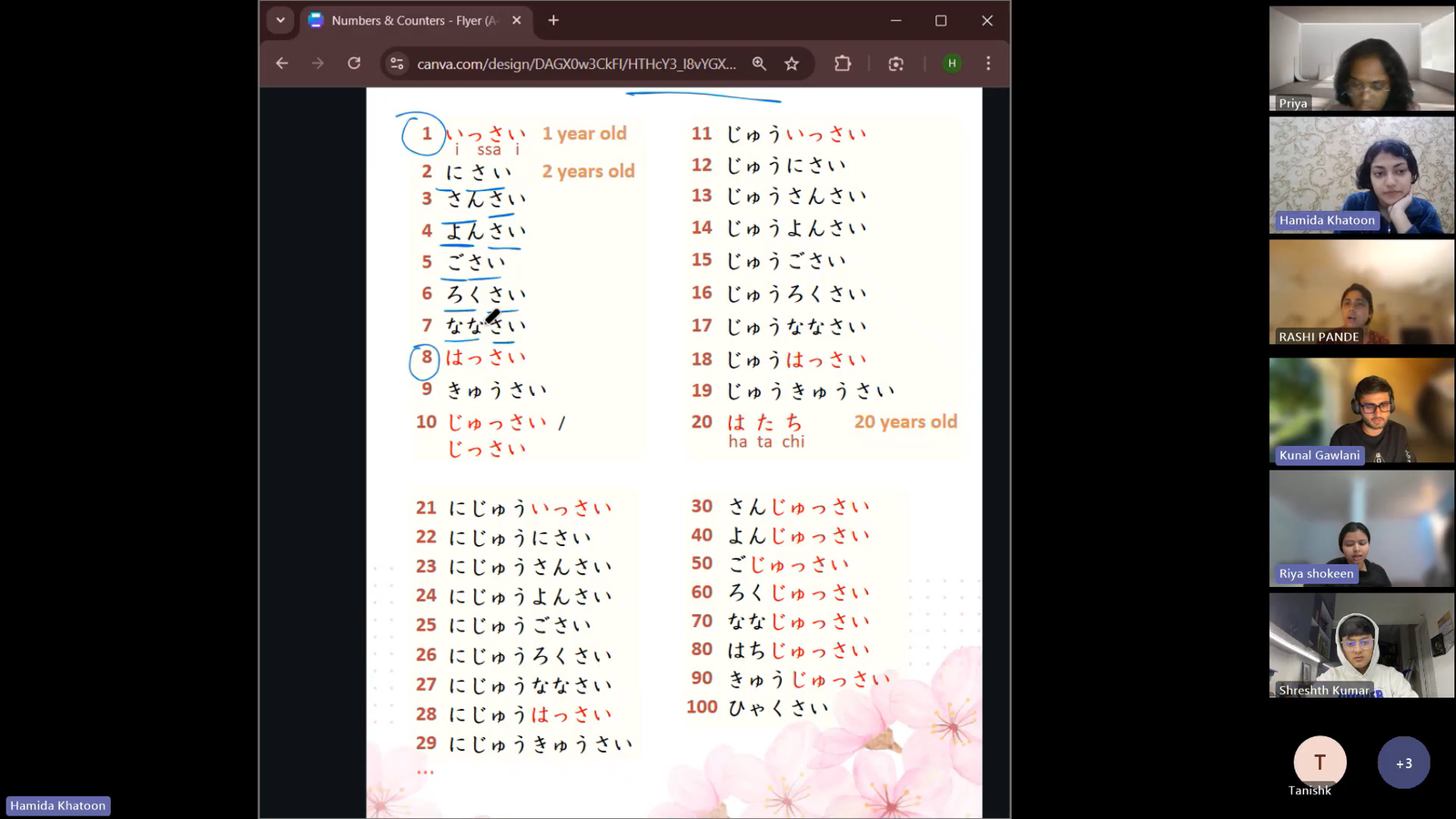Click the Google Lens screenshot icon
This screenshot has height=819, width=1456.
pos(896,64)
